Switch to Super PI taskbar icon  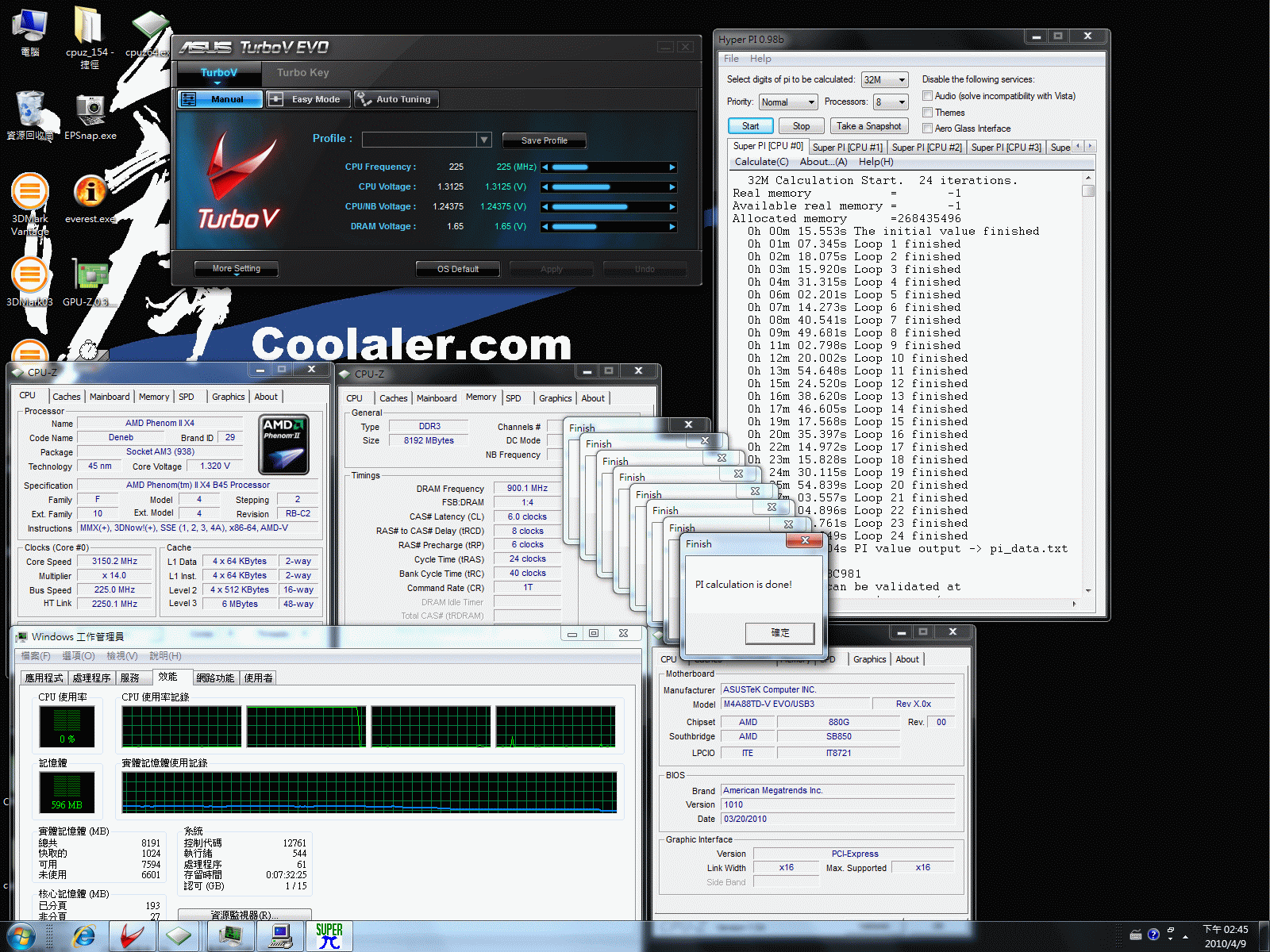coord(329,936)
